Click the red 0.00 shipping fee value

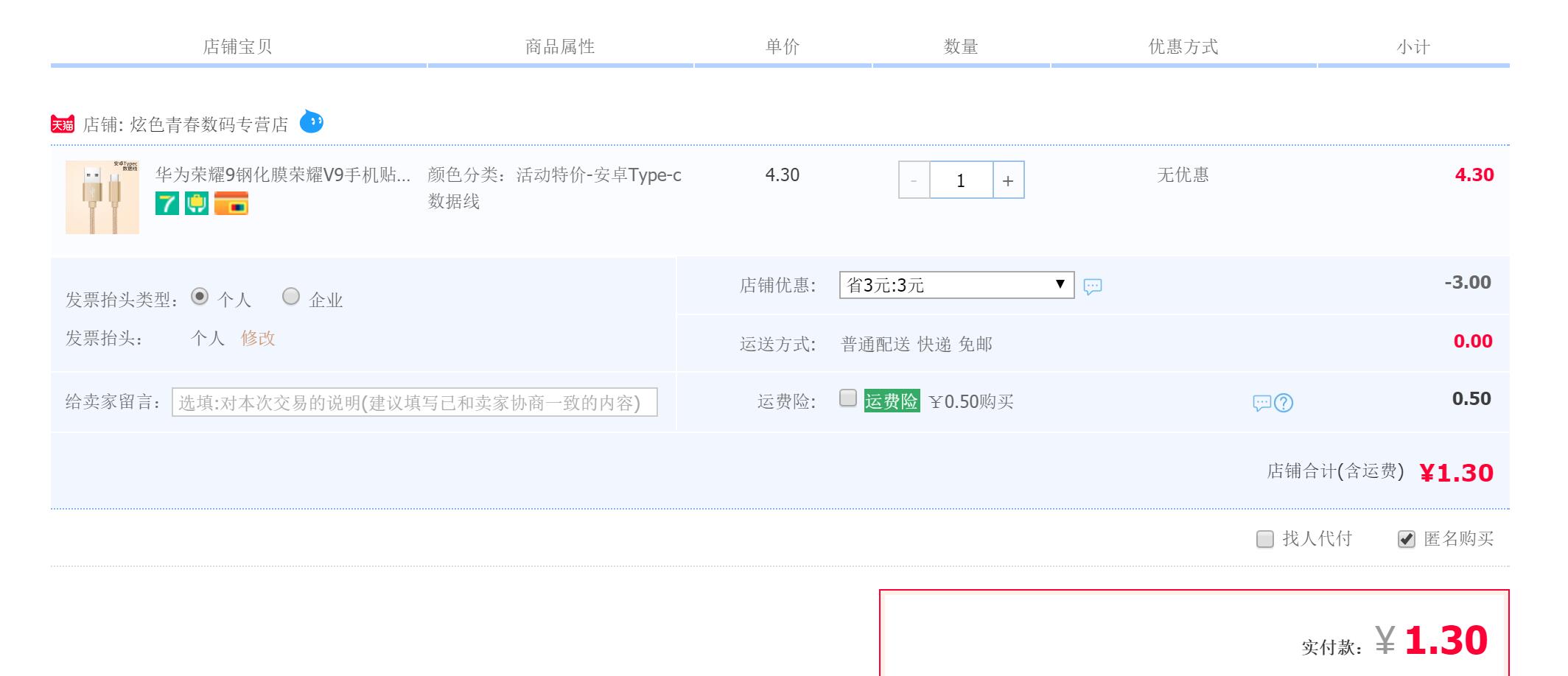pyautogui.click(x=1473, y=341)
